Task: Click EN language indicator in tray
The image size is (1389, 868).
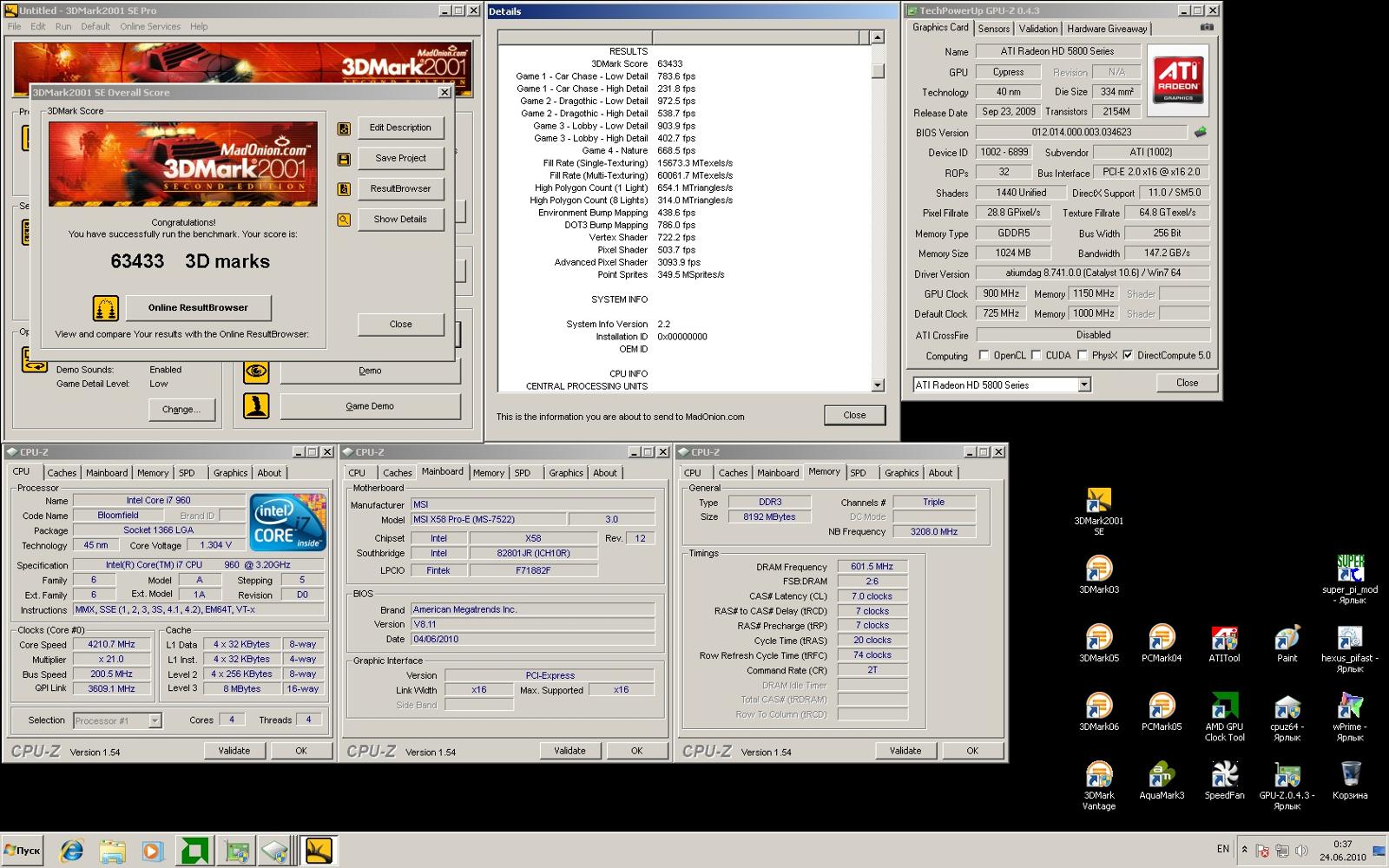Action: coord(1222,849)
